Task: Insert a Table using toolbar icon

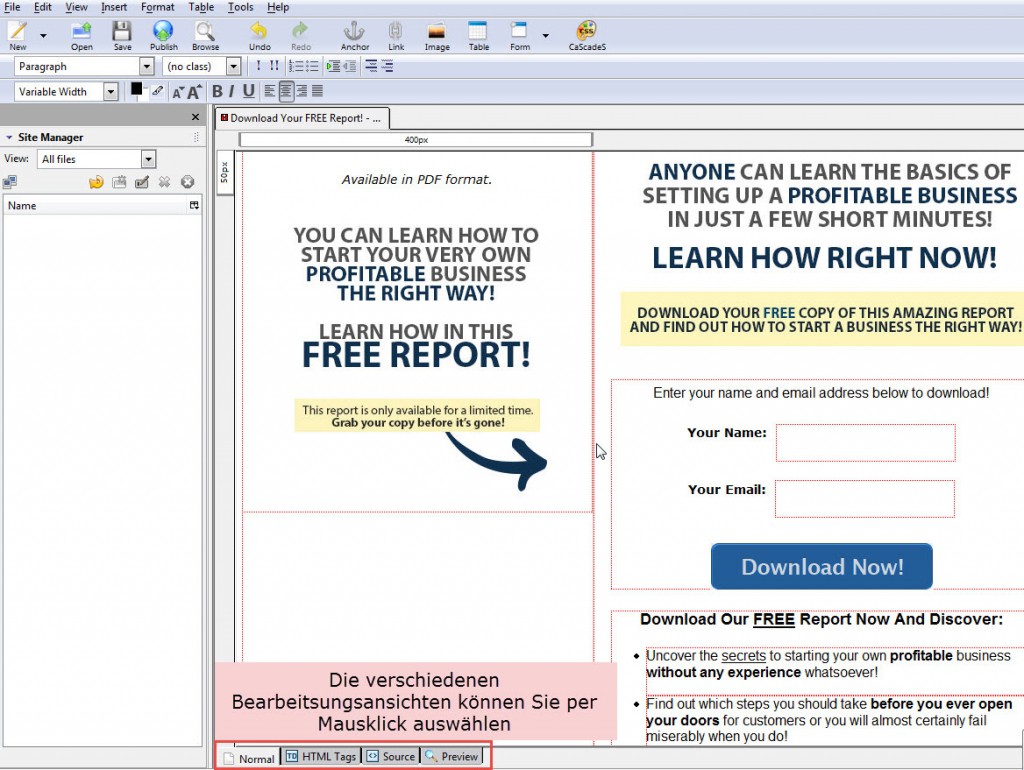Action: [x=478, y=32]
